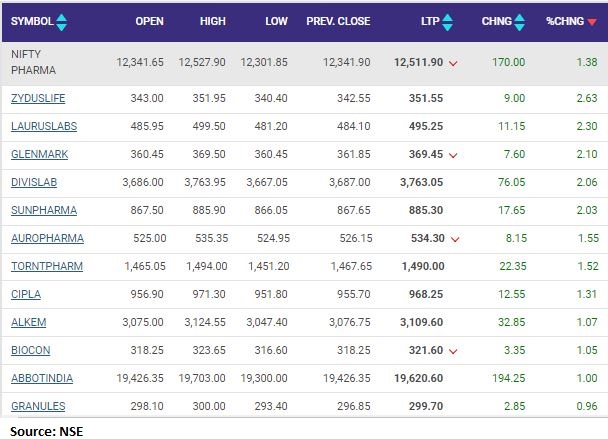Select CIPLA percent change 1.31

tap(587, 294)
